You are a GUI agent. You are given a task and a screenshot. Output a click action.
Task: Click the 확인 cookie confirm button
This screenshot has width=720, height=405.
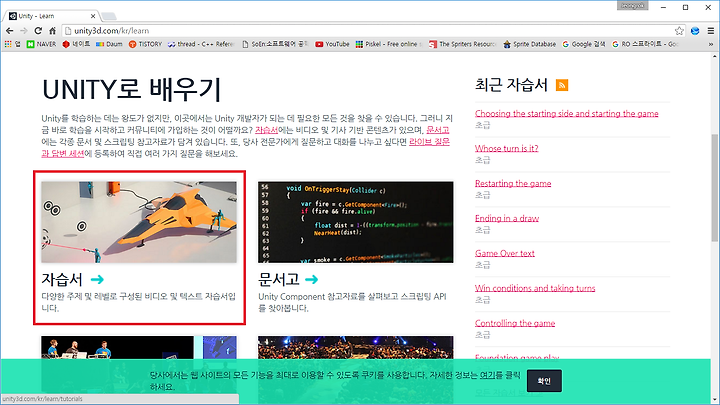click(544, 381)
